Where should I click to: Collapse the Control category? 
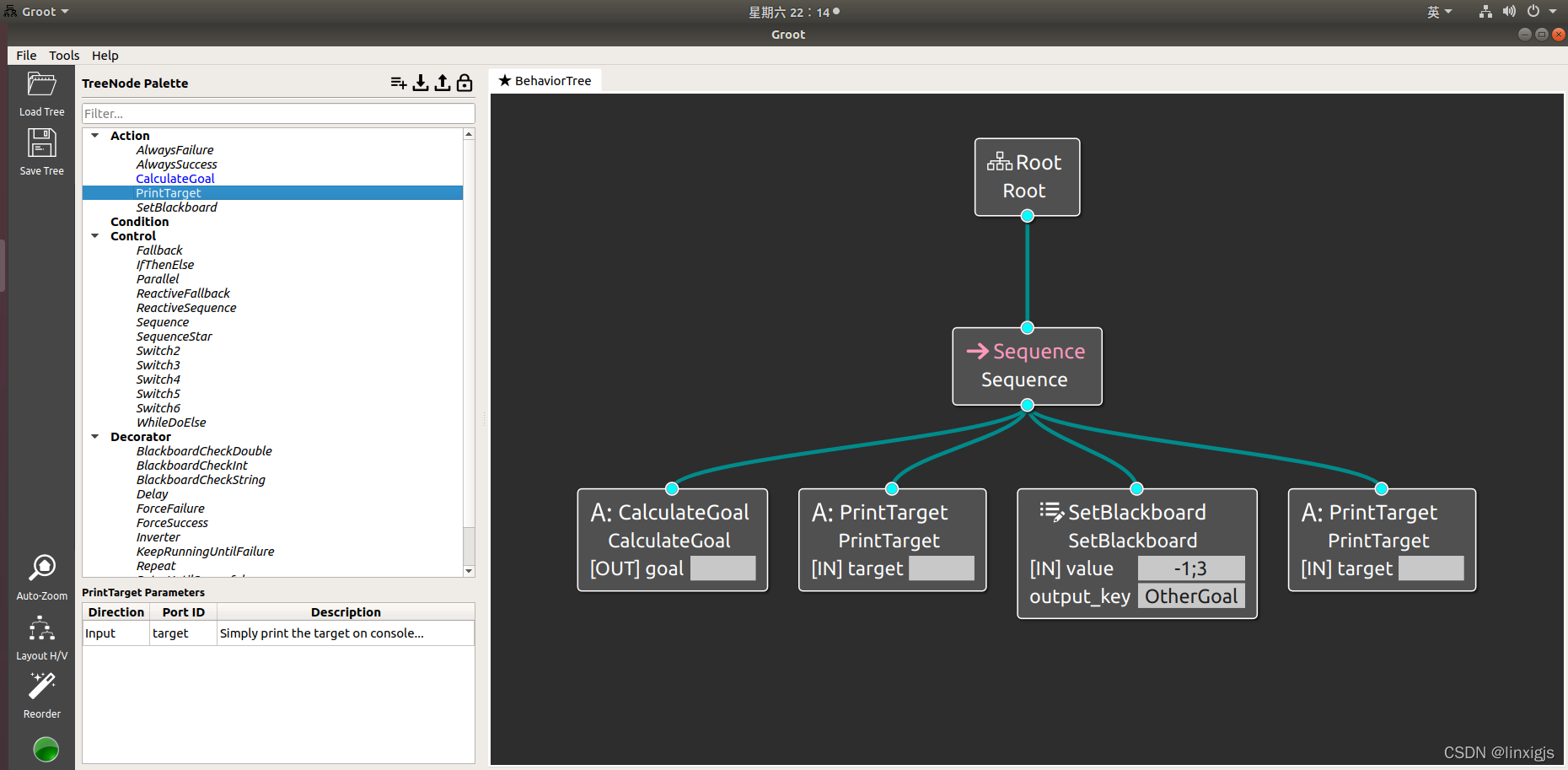click(x=94, y=235)
